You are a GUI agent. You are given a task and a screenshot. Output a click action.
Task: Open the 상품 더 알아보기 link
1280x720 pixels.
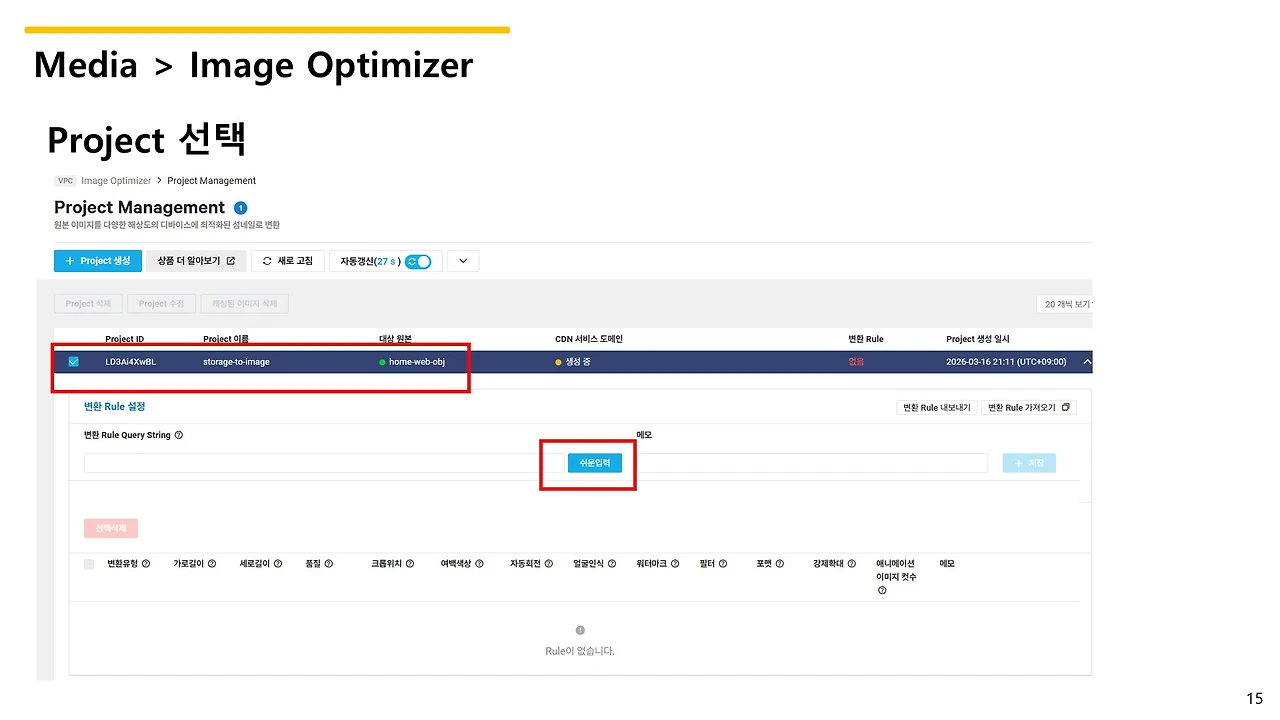click(196, 261)
